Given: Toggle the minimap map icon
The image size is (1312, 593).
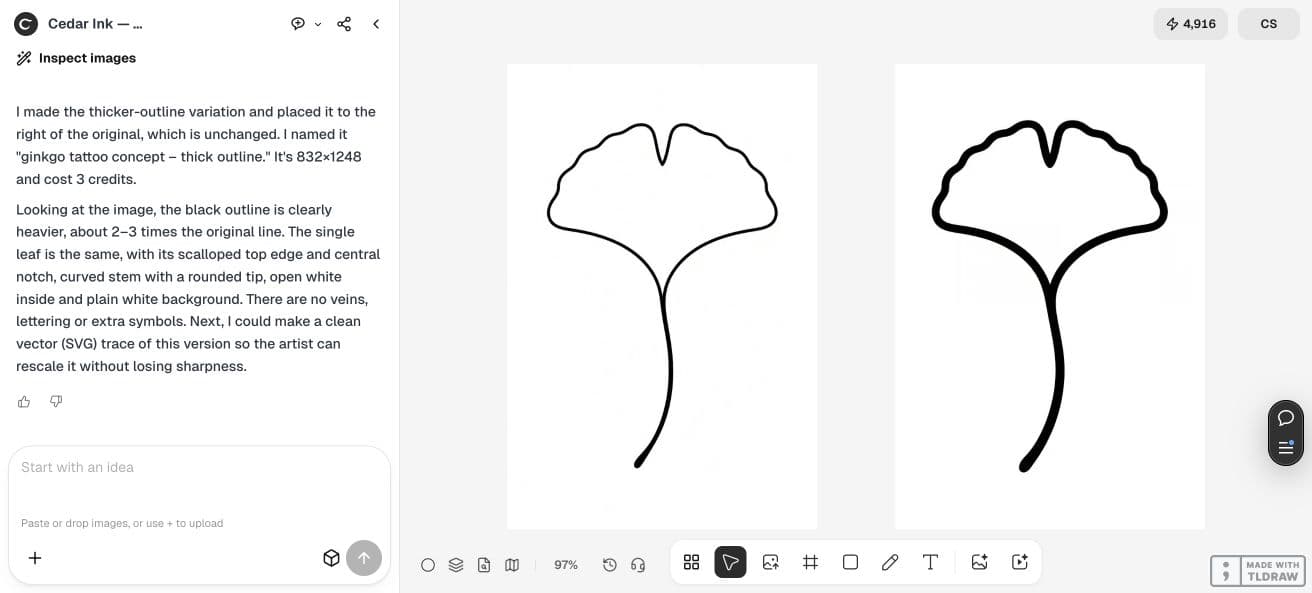Looking at the screenshot, I should click(512, 565).
